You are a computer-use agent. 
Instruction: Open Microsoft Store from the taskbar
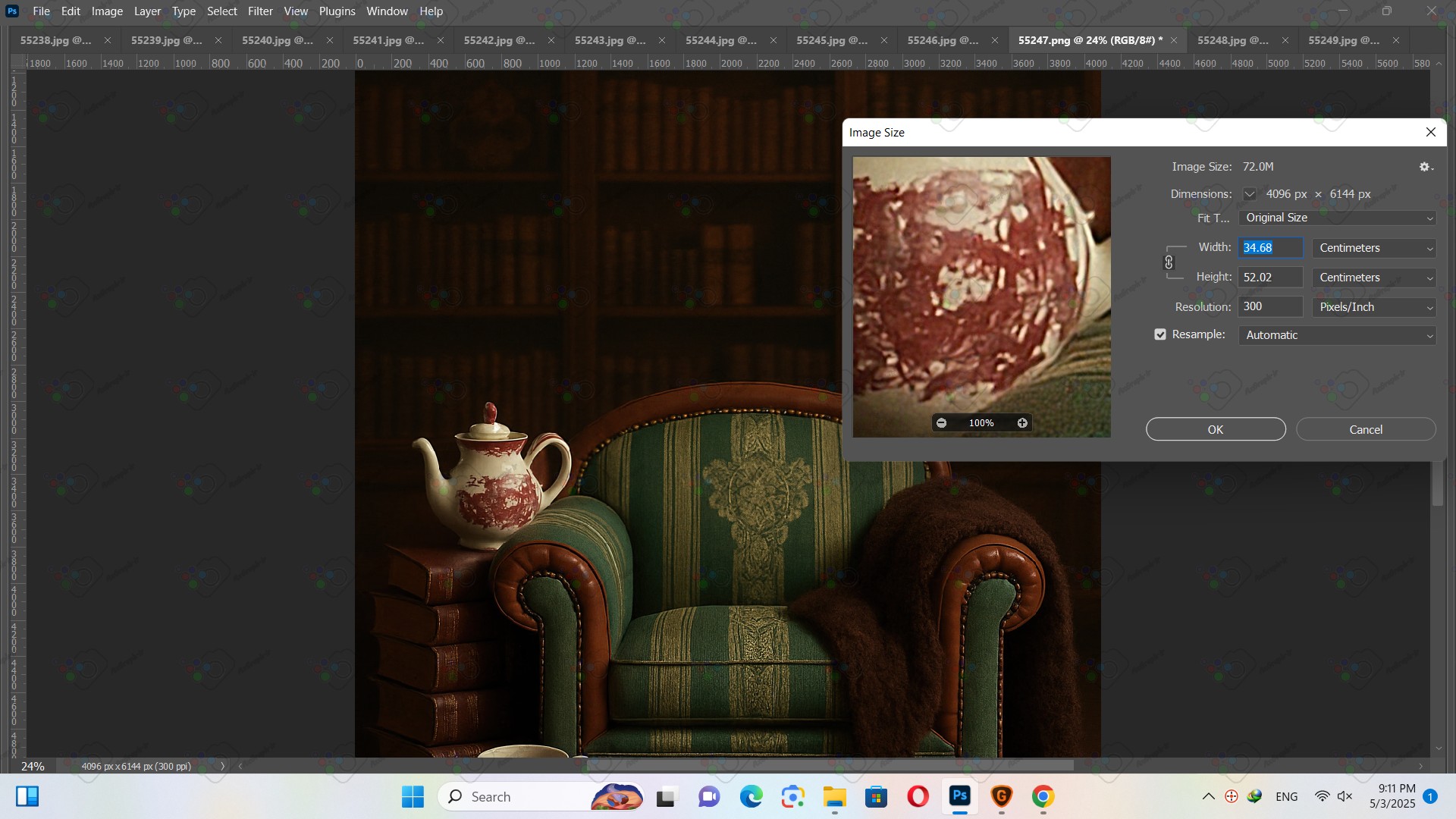pyautogui.click(x=876, y=797)
